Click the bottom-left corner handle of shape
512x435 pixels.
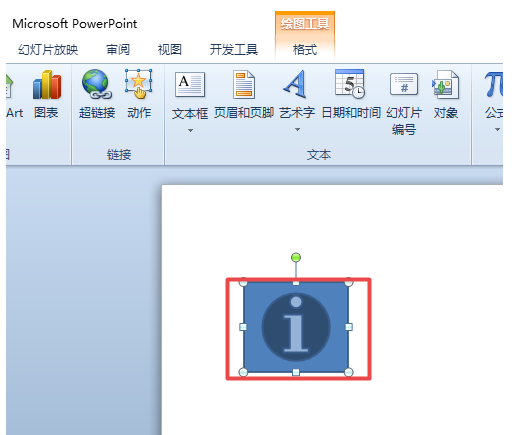coord(243,372)
